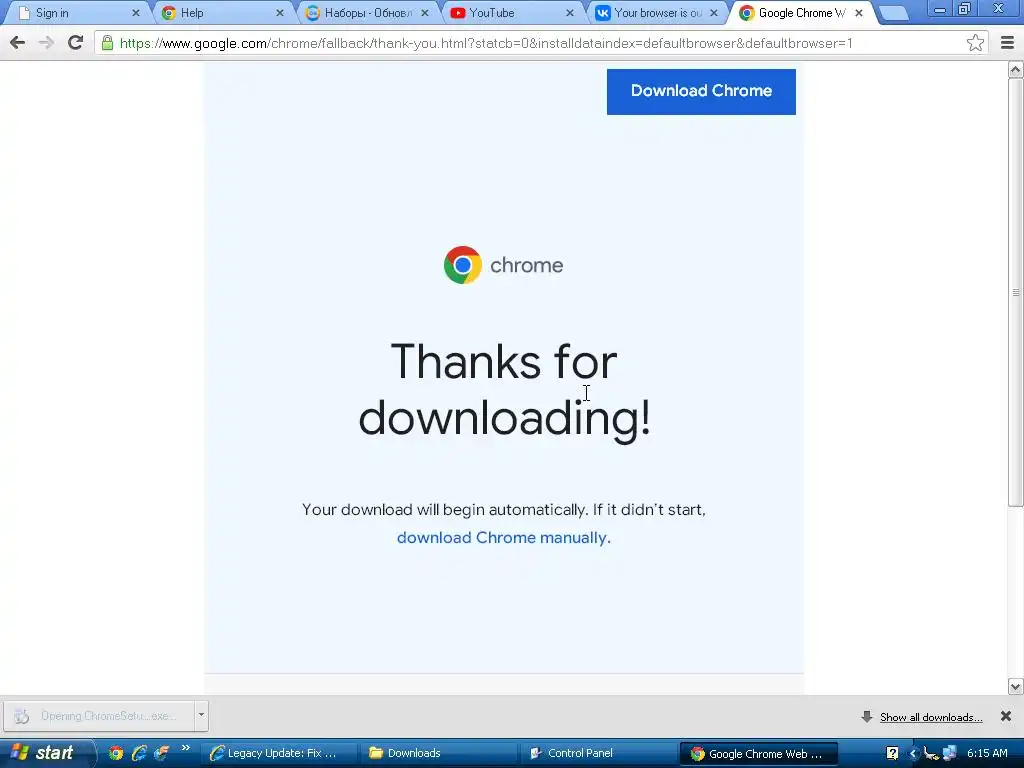The image size is (1024, 768).
Task: Restore down the Chrome window
Action: click(965, 9)
